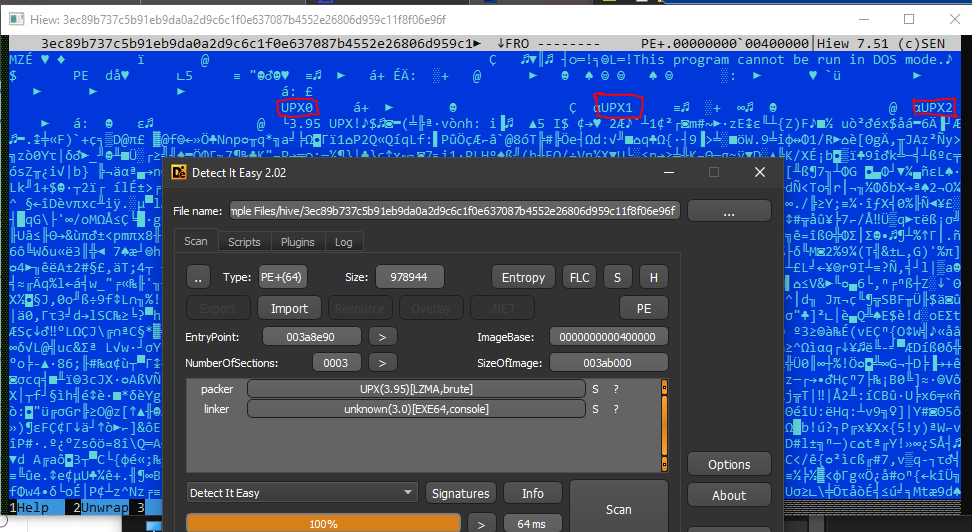Expand the EntryPoint details arrow
Viewport: 972px width, 532px height.
coord(383,337)
